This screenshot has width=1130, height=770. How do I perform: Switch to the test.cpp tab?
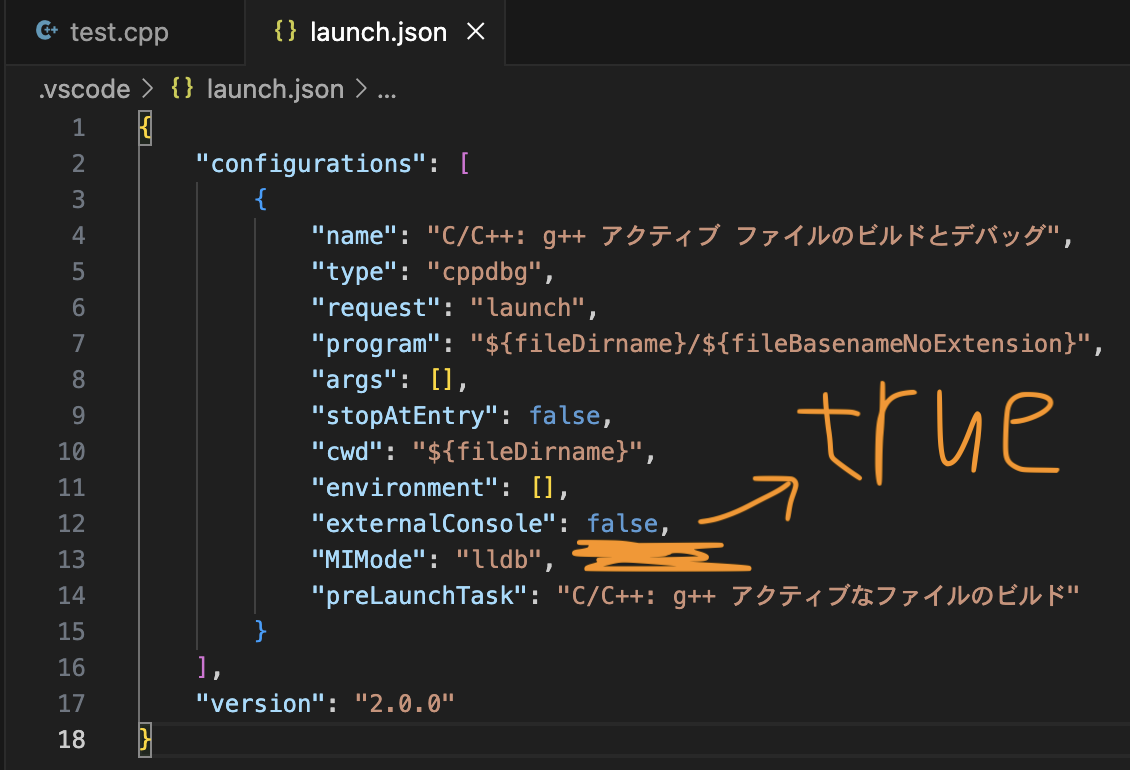(118, 32)
